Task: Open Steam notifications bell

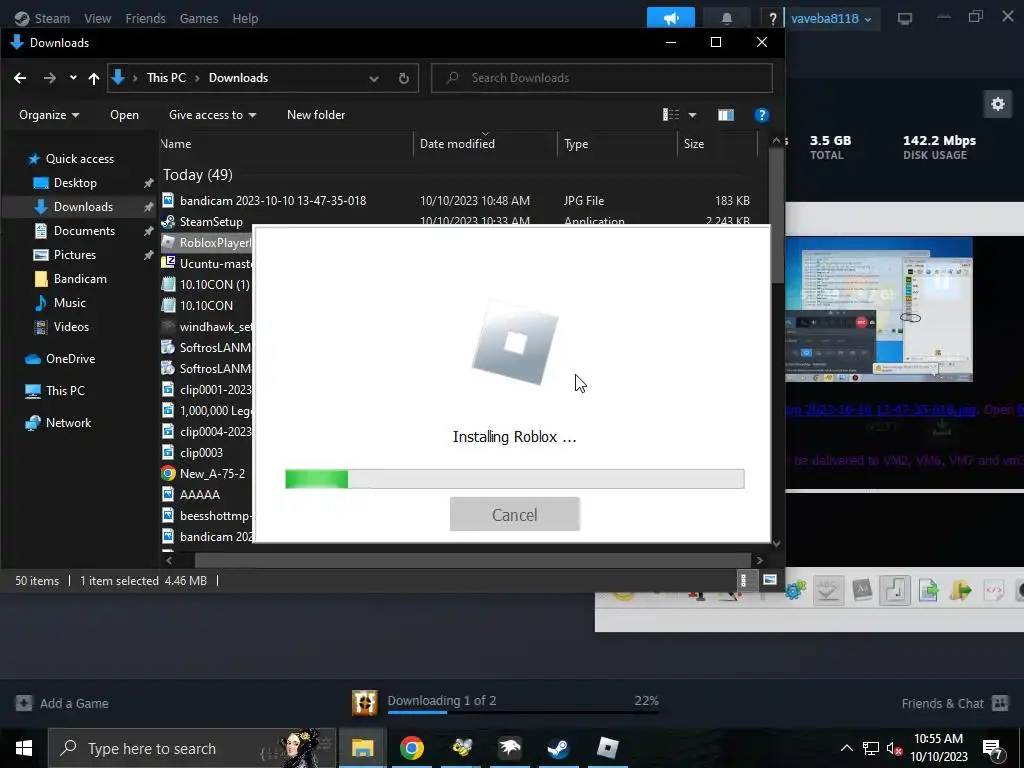Action: [726, 18]
